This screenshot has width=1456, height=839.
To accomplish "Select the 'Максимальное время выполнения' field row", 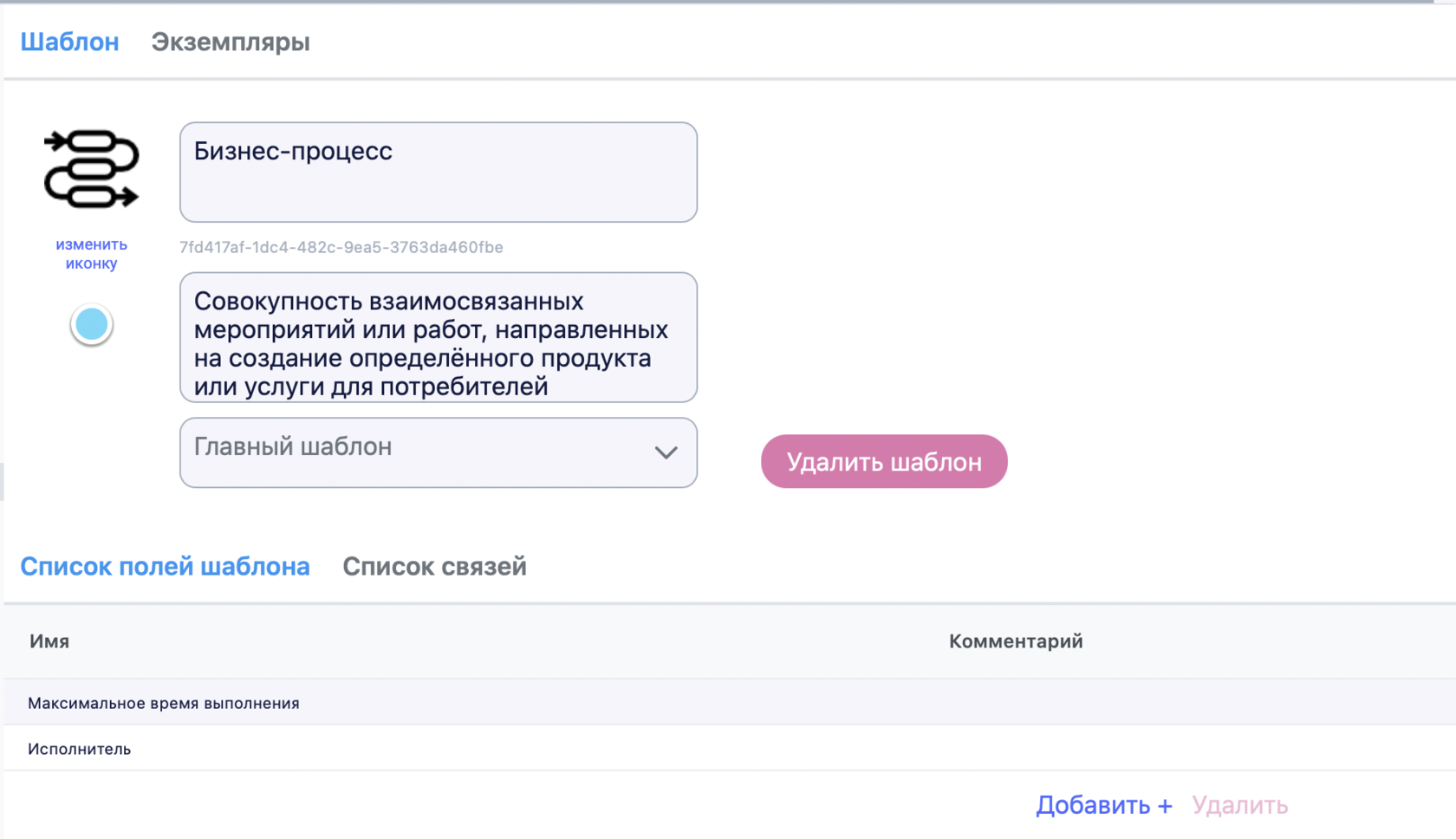I will click(x=164, y=703).
